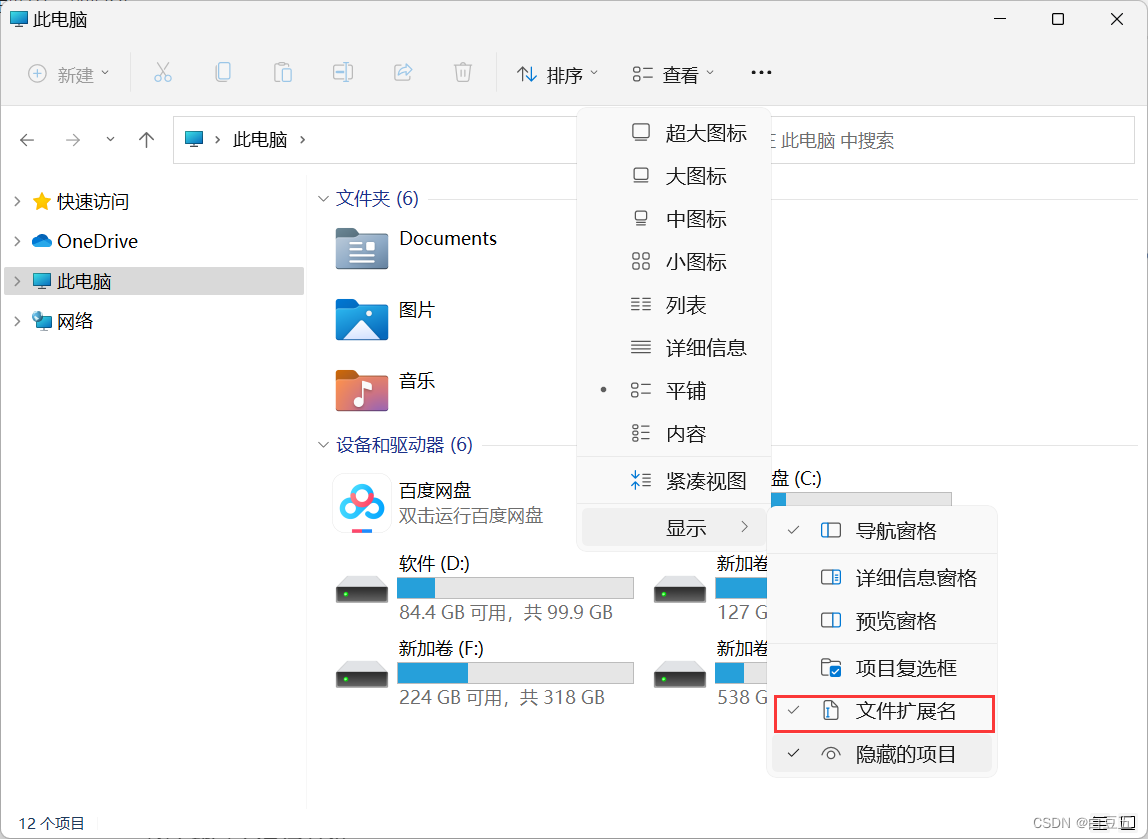This screenshot has height=839, width=1148.
Task: Click the 网络 network icon in sidebar
Action: pos(42,321)
